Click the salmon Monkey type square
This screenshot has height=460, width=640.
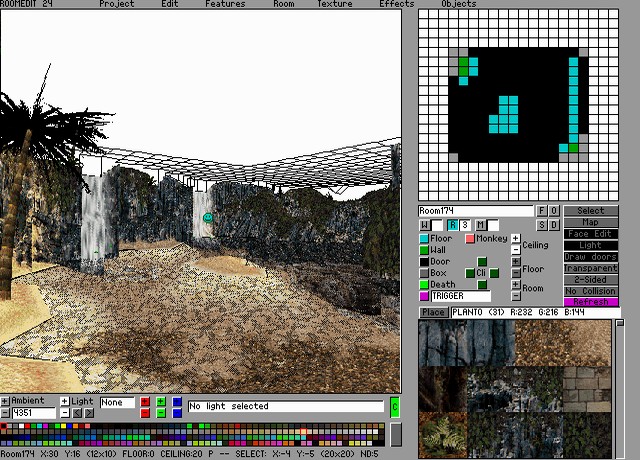coord(470,239)
